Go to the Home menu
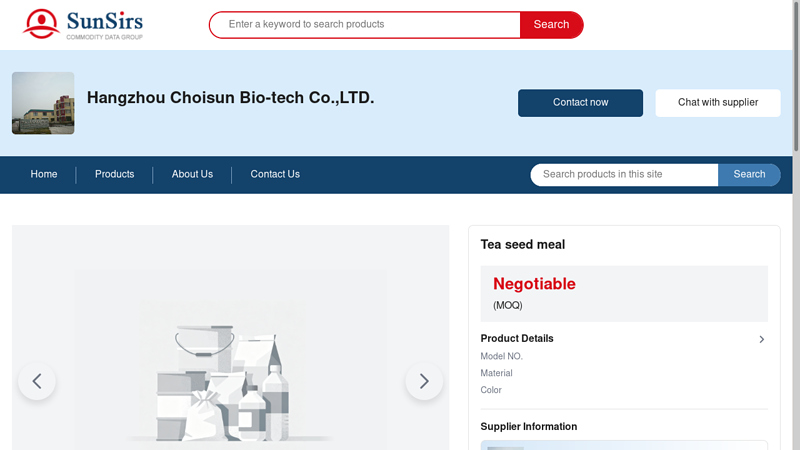The width and height of the screenshot is (800, 450). click(x=44, y=174)
